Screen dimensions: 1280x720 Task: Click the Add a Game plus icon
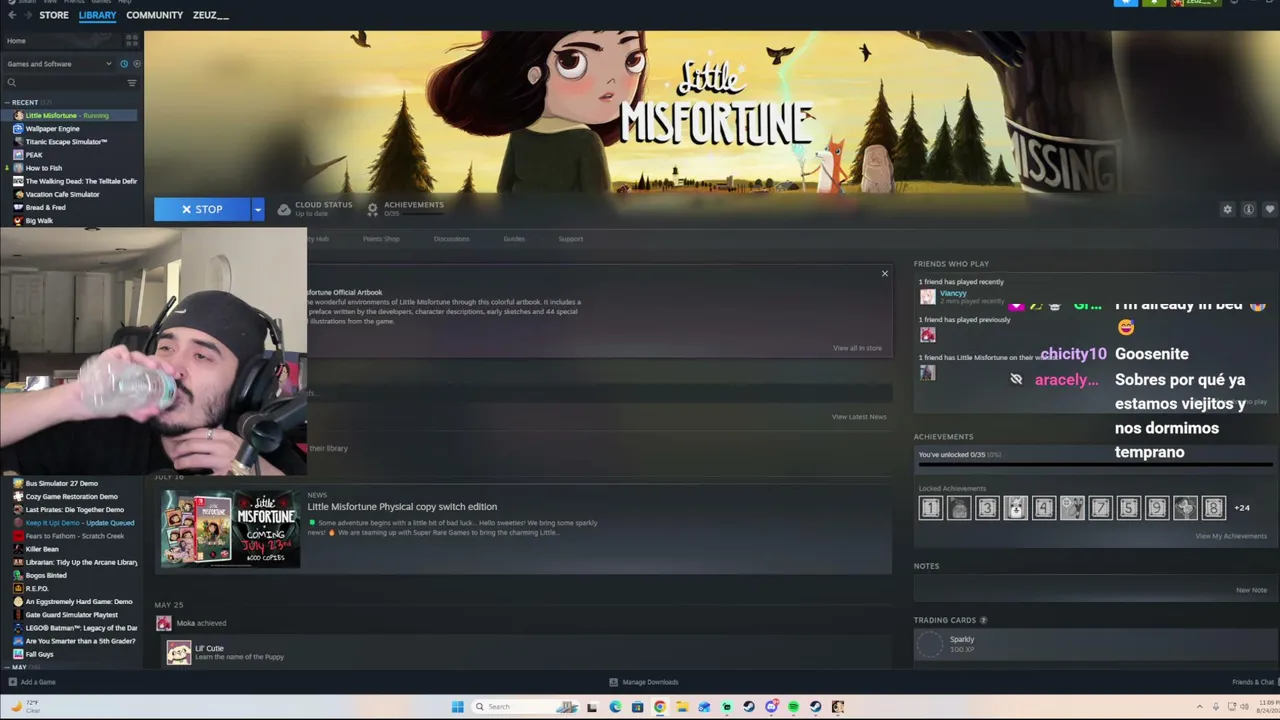click(x=12, y=682)
